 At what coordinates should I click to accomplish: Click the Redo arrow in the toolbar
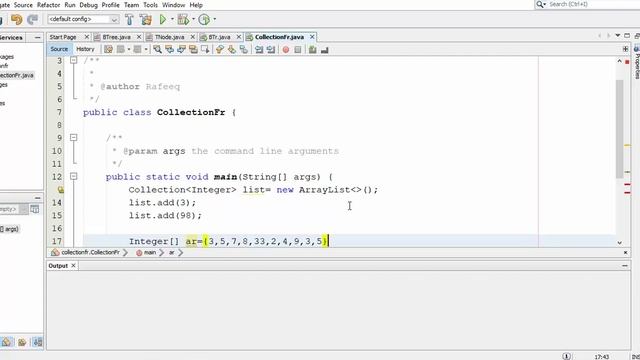tap(32, 19)
